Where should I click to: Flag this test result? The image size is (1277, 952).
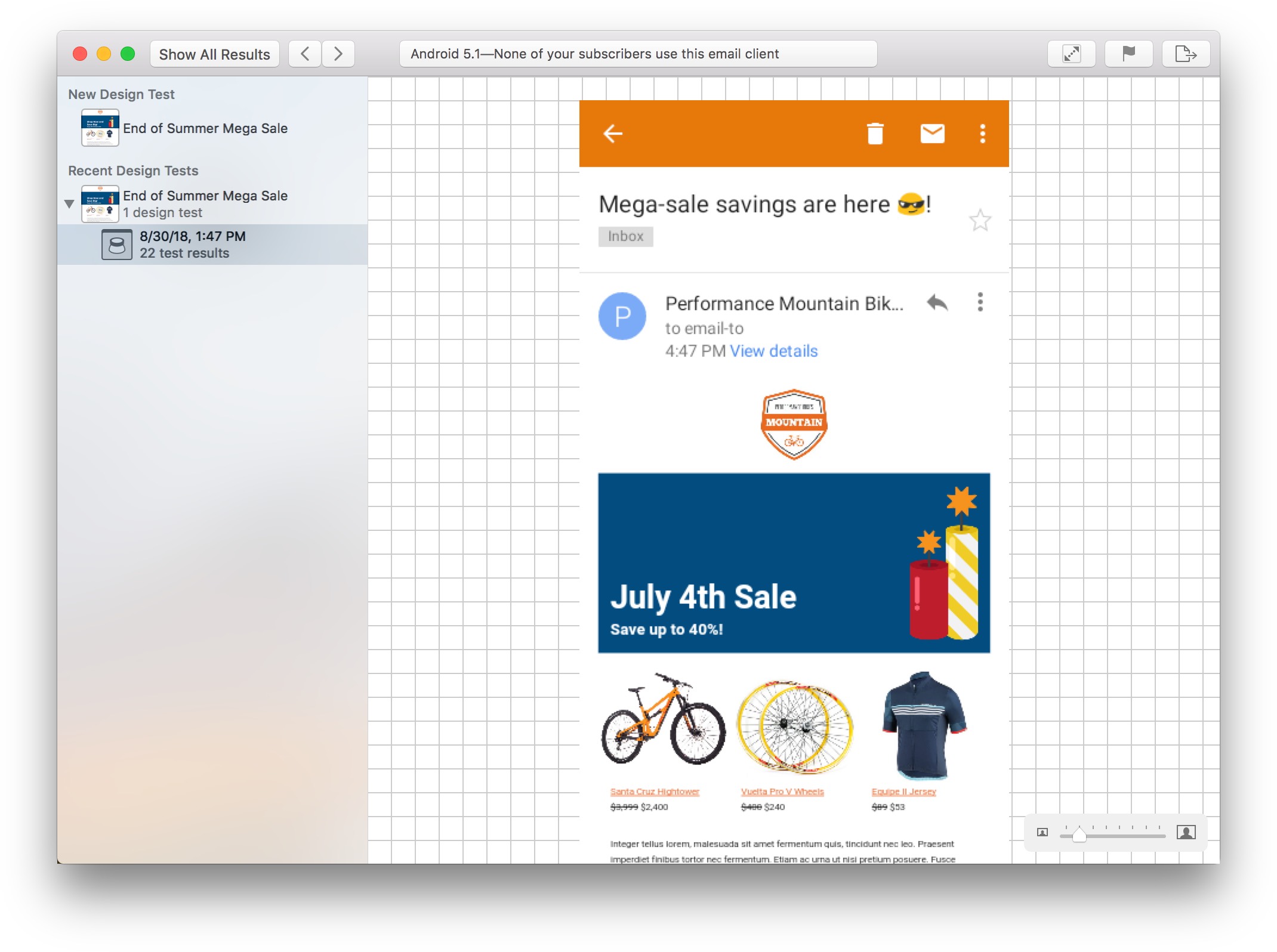[x=1128, y=54]
